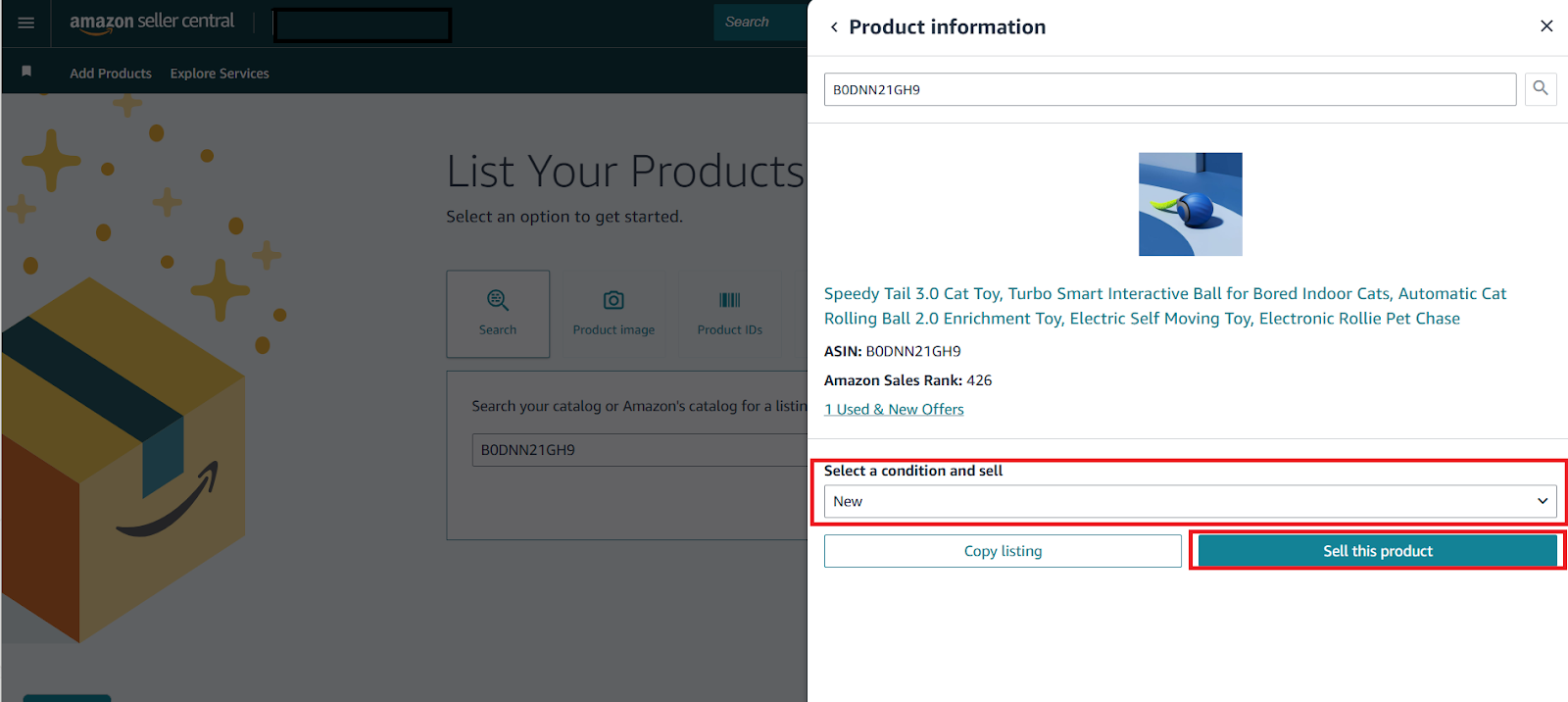
Task: Click the Amazon Seller Central logo
Action: (x=152, y=22)
